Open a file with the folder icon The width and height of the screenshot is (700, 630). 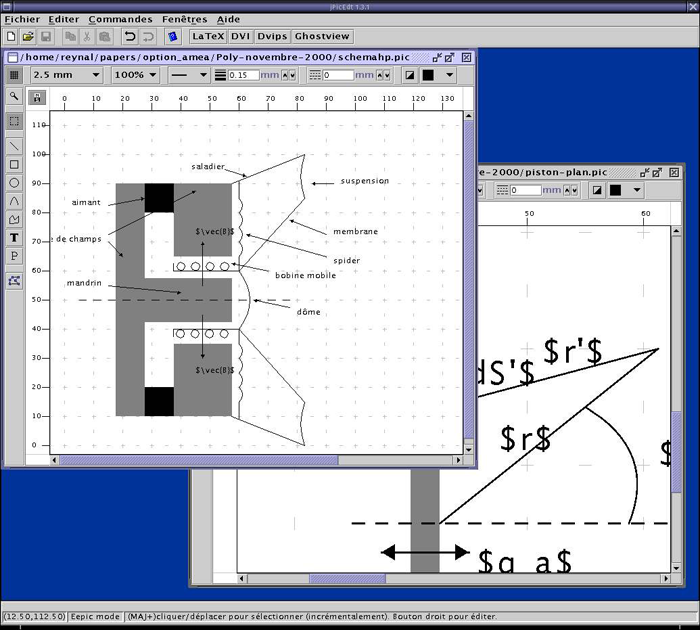tap(28, 37)
